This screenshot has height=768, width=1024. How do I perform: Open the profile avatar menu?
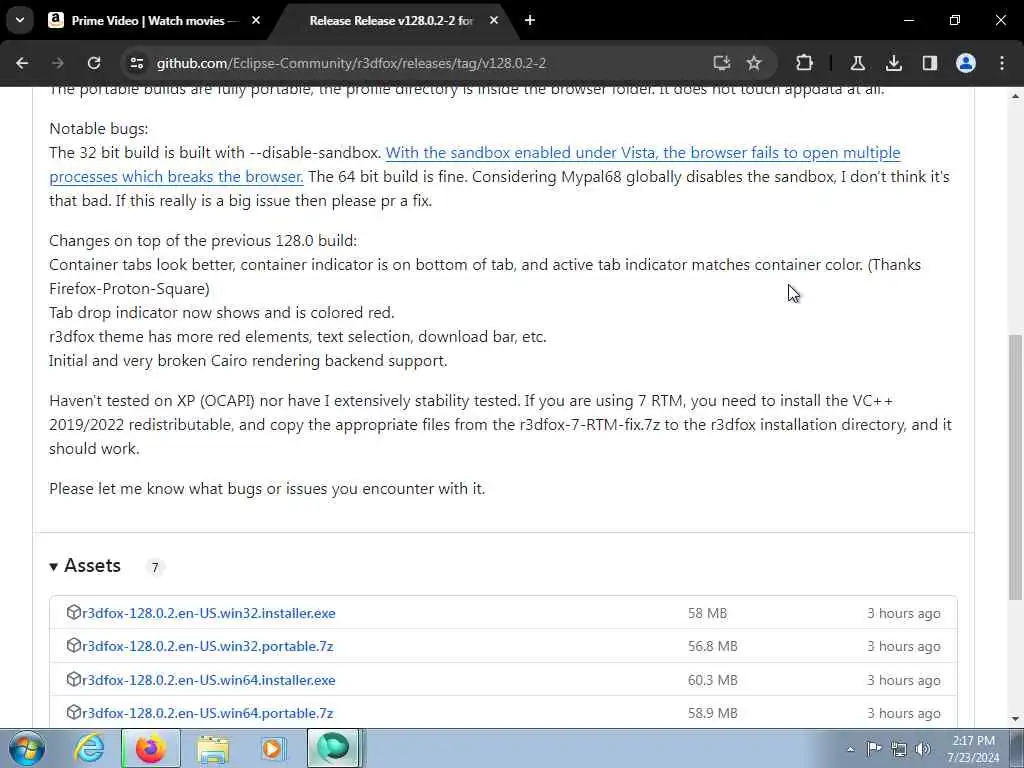click(966, 63)
